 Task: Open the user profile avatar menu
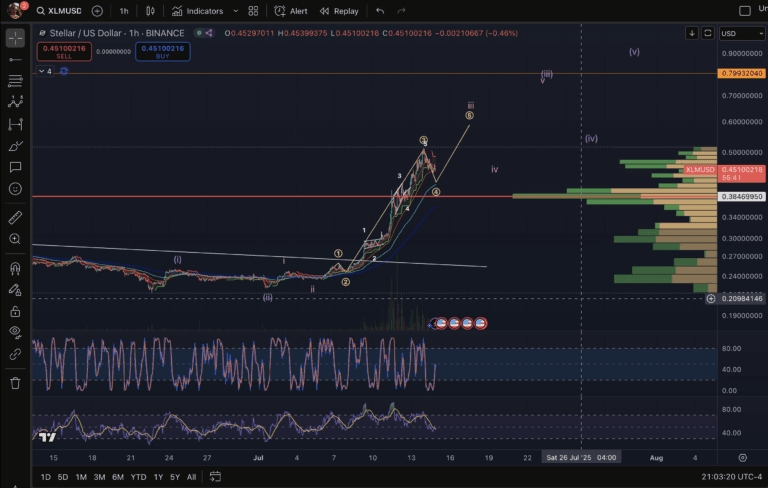(15, 10)
